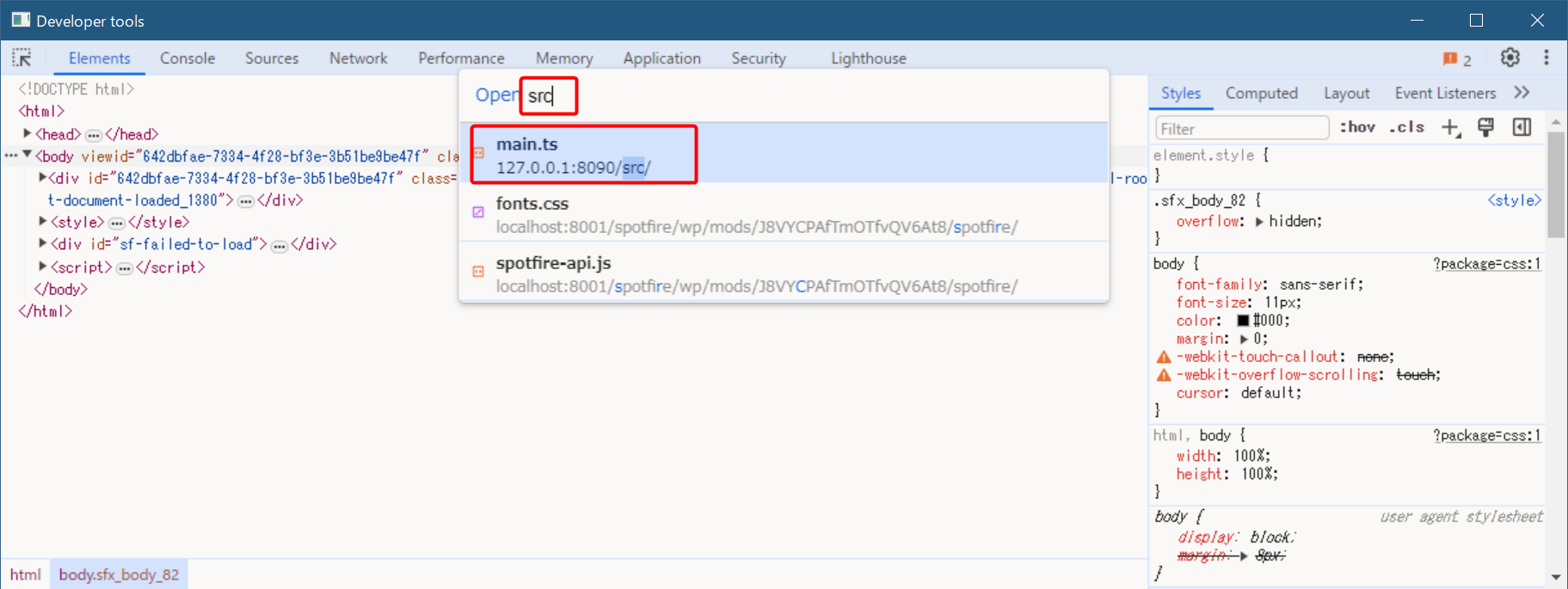Expand margin 0 shorthand triangle
The height and width of the screenshot is (589, 1568).
1244,340
